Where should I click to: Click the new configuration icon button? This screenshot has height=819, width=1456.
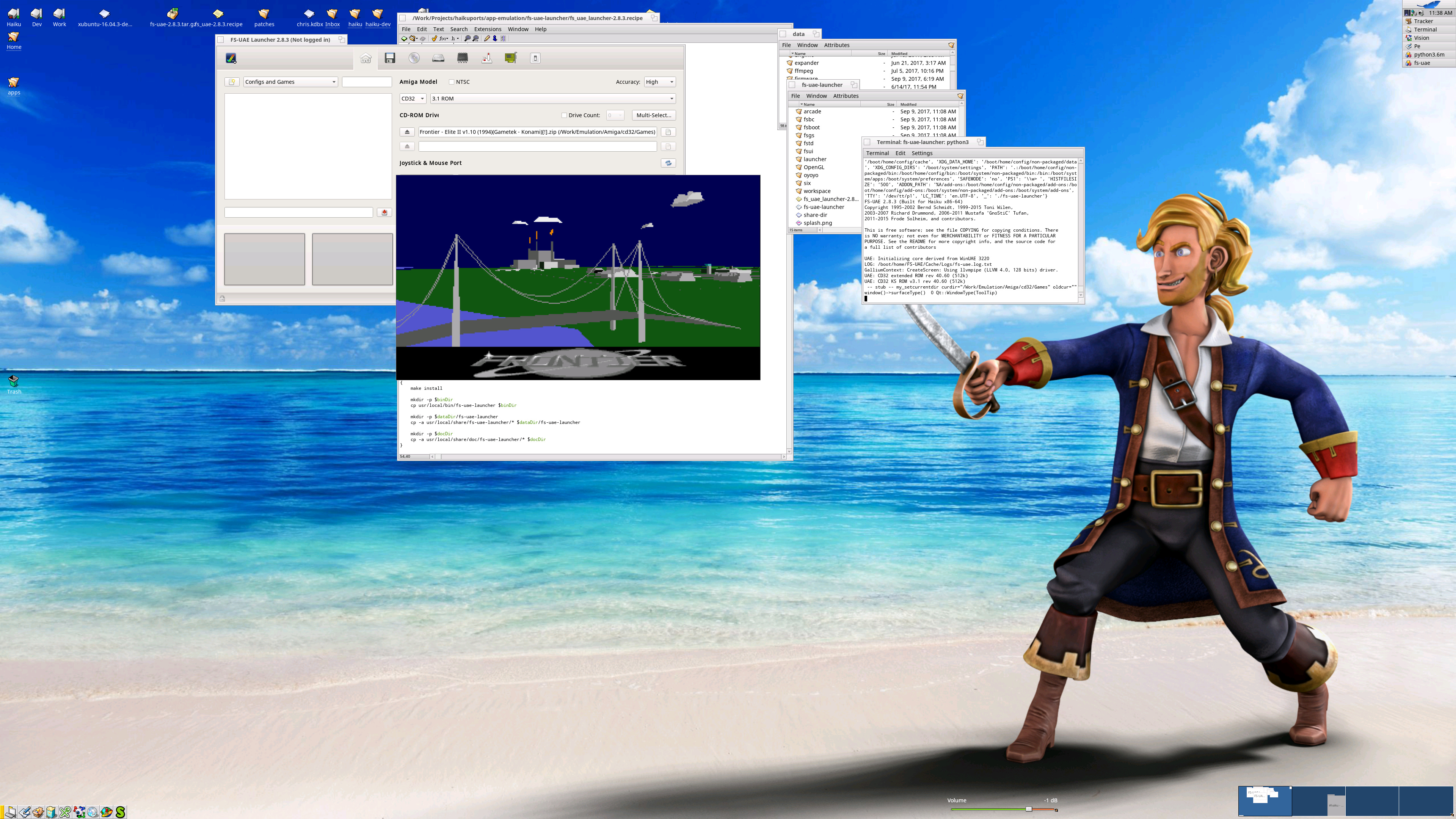pyautogui.click(x=232, y=82)
